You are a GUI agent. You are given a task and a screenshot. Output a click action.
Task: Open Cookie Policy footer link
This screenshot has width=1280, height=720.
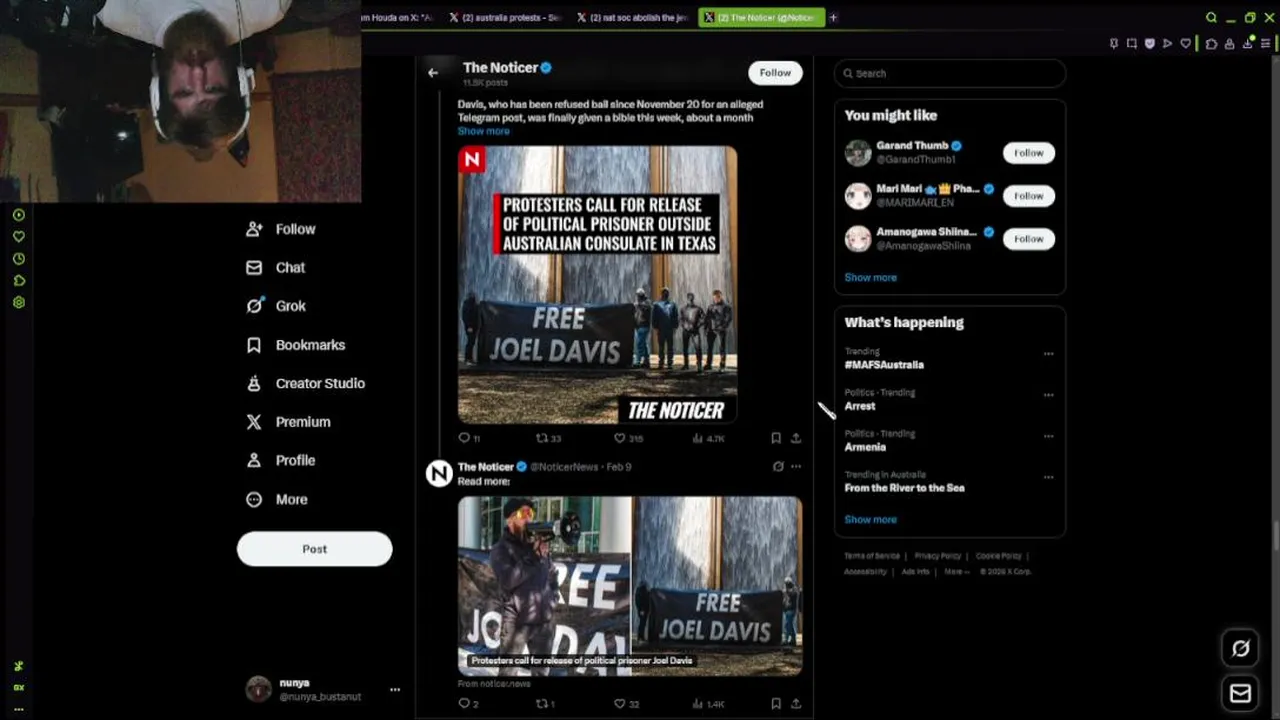(999, 556)
